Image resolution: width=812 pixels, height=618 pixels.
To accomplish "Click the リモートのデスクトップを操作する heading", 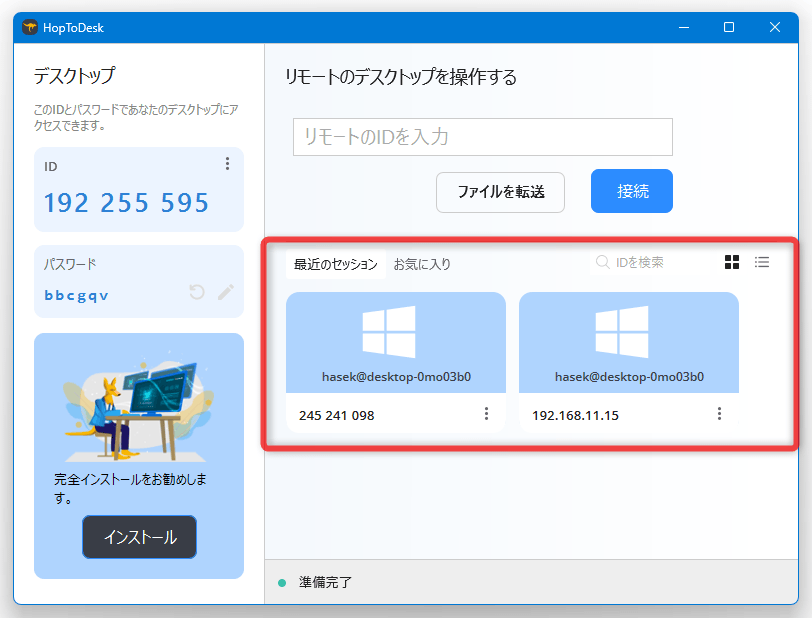I will click(401, 77).
